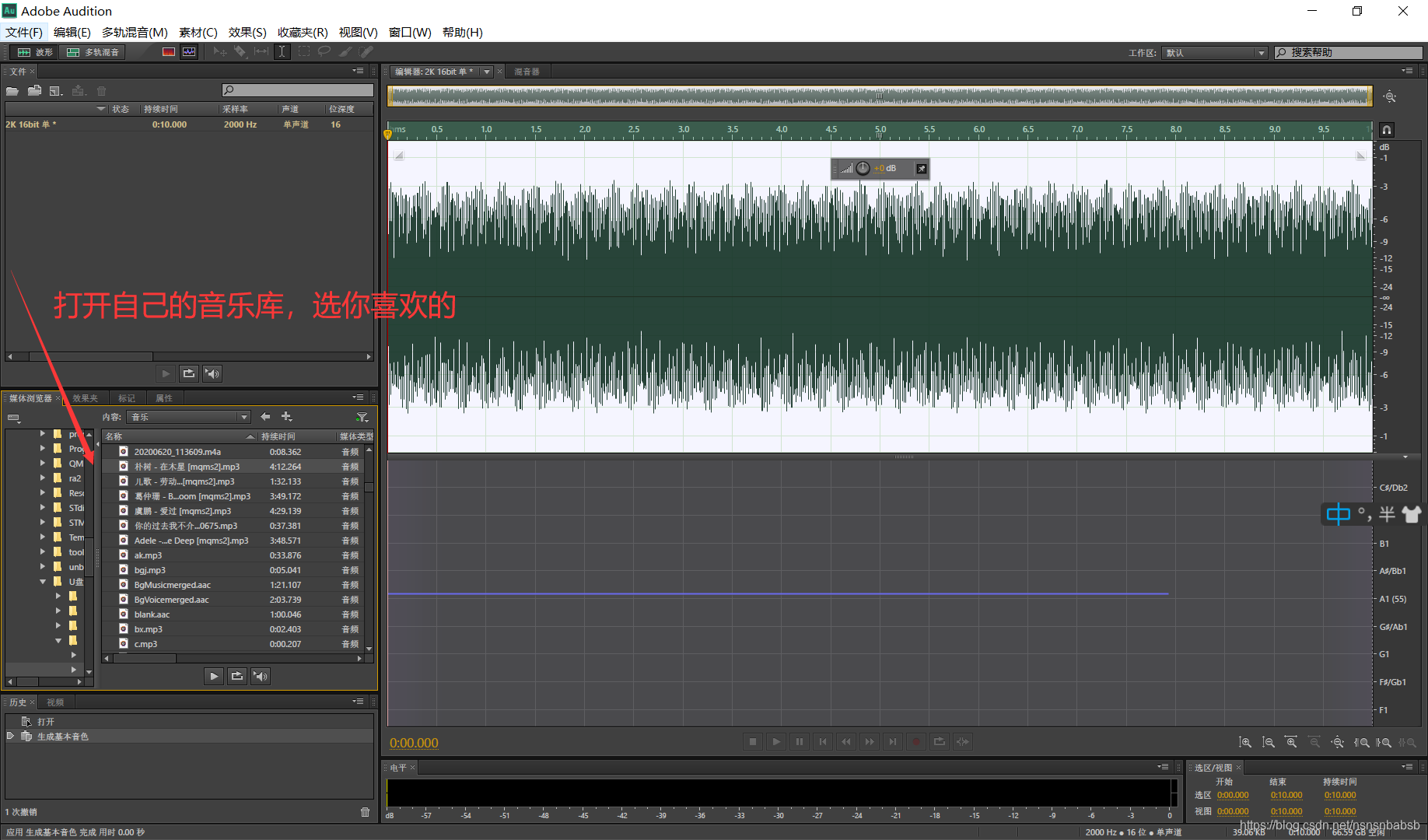Open the 文件(F) menu
The width and height of the screenshot is (1428, 840).
coord(24,32)
